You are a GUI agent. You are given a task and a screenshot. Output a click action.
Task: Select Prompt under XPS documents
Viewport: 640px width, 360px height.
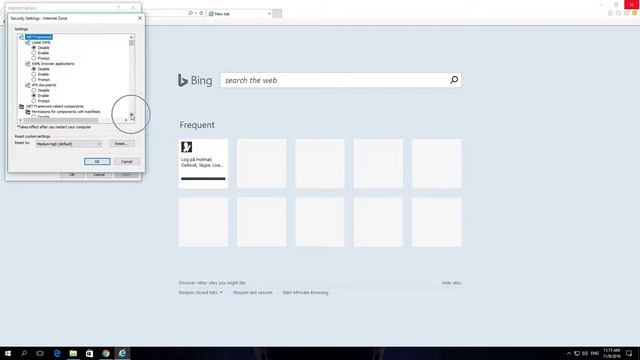[x=34, y=101]
